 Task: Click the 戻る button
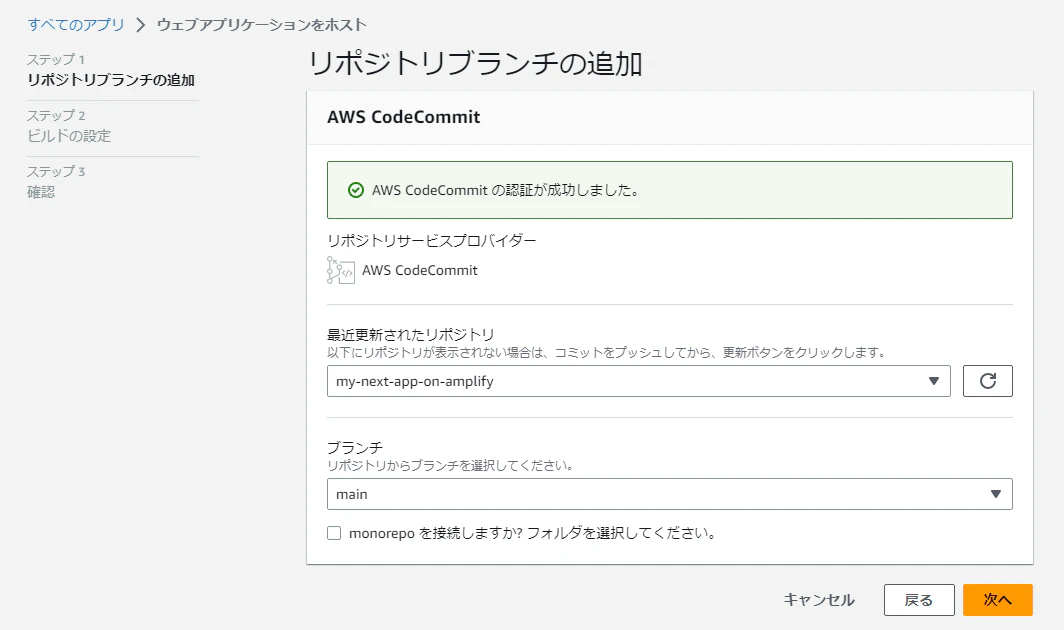(919, 600)
